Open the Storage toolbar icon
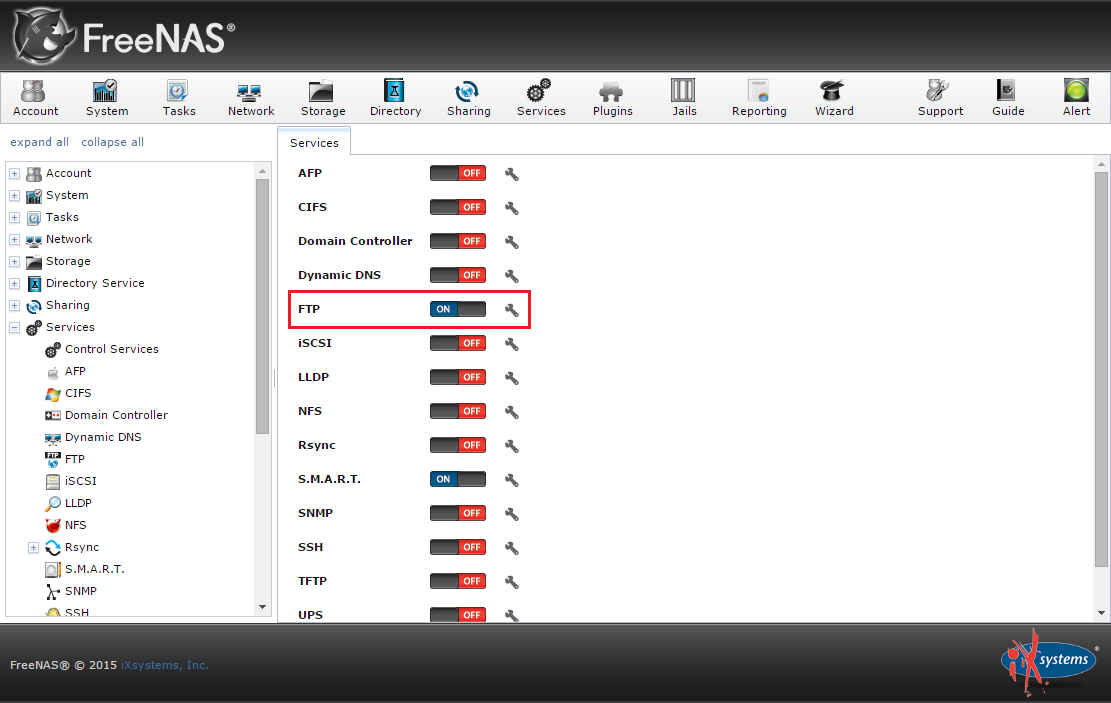Viewport: 1111px width, 703px height. (323, 98)
